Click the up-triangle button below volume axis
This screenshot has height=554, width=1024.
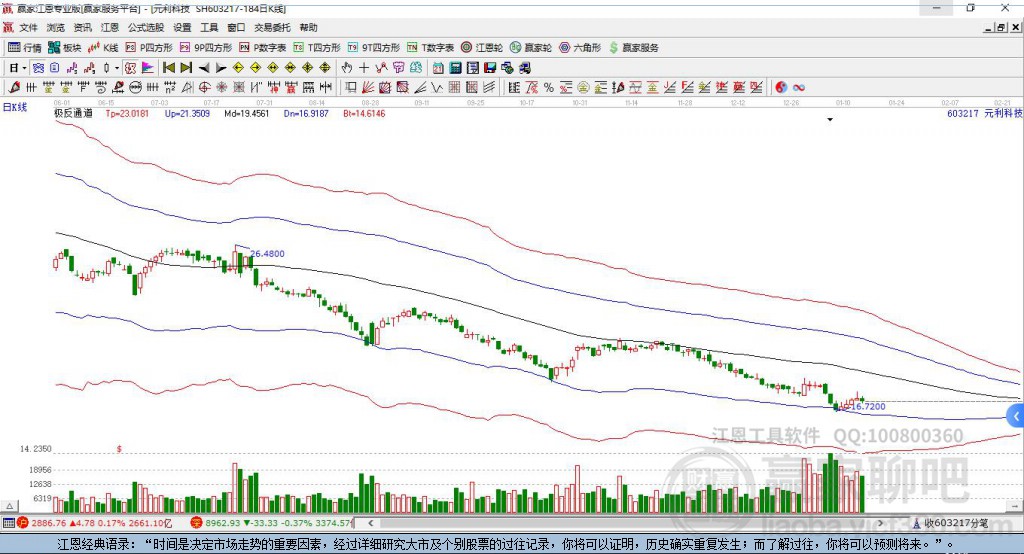9,506
